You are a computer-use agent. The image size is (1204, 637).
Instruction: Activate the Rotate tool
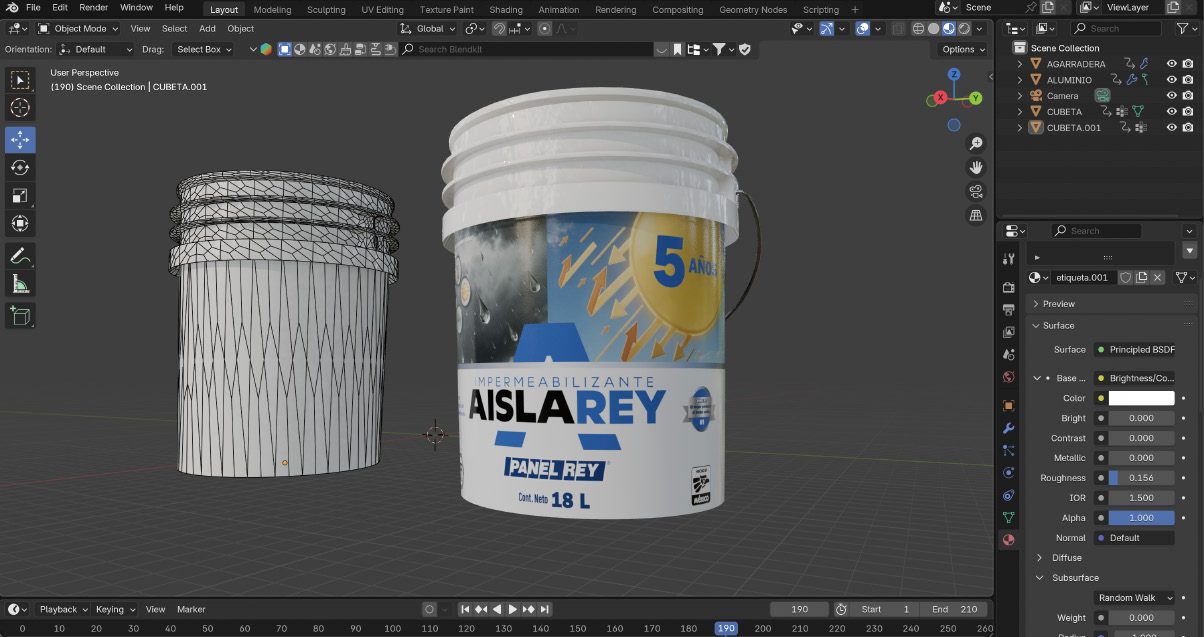[x=20, y=167]
